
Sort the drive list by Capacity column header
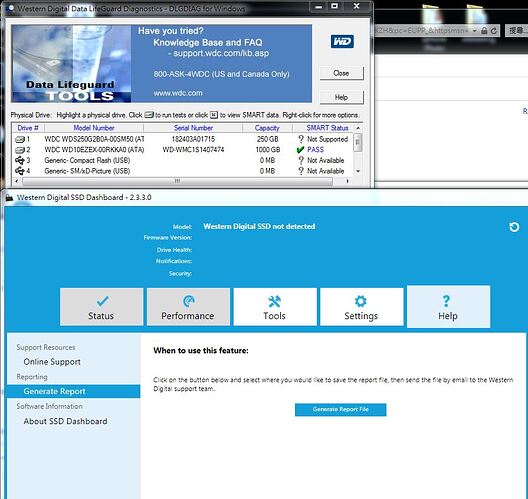[x=267, y=128]
